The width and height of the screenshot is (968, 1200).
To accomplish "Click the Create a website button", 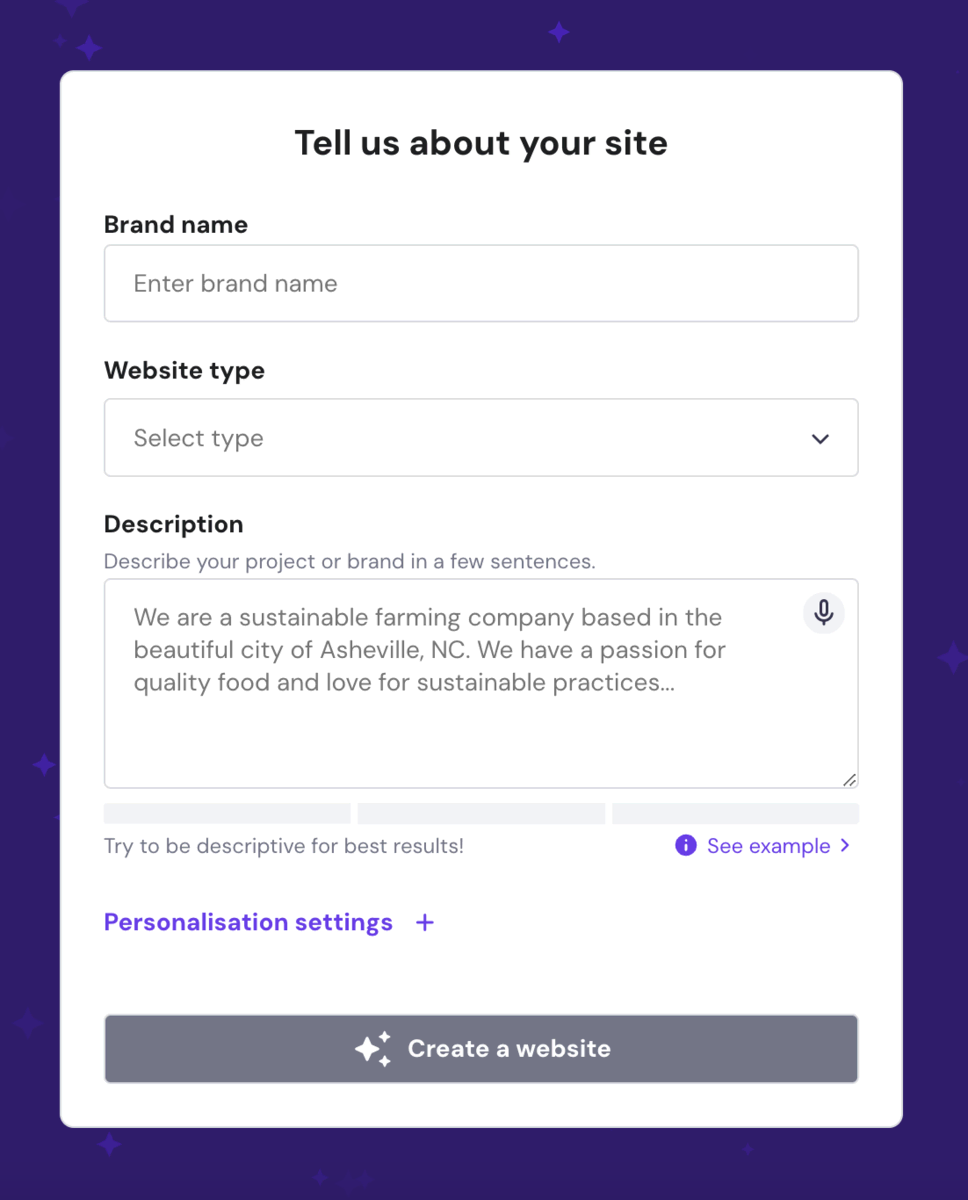I will 480,1048.
